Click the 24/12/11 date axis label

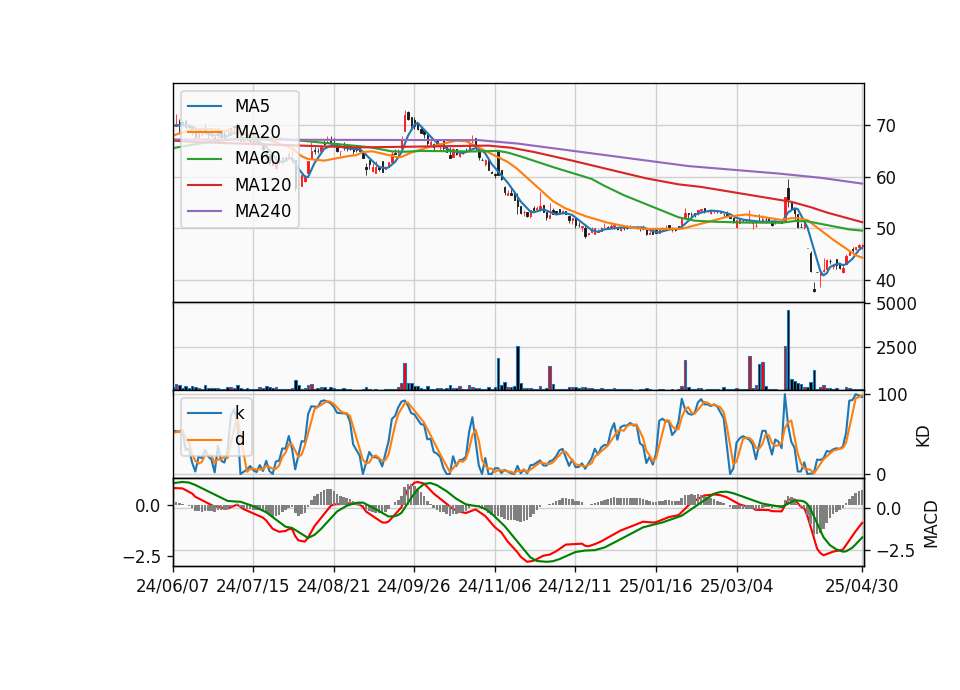click(575, 586)
